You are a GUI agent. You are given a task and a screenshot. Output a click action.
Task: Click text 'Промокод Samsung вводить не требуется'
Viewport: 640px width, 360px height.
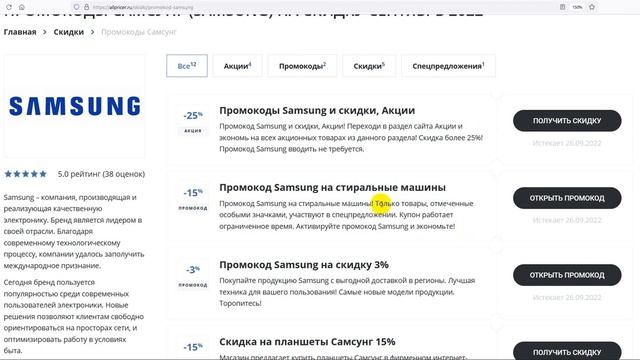(x=291, y=149)
